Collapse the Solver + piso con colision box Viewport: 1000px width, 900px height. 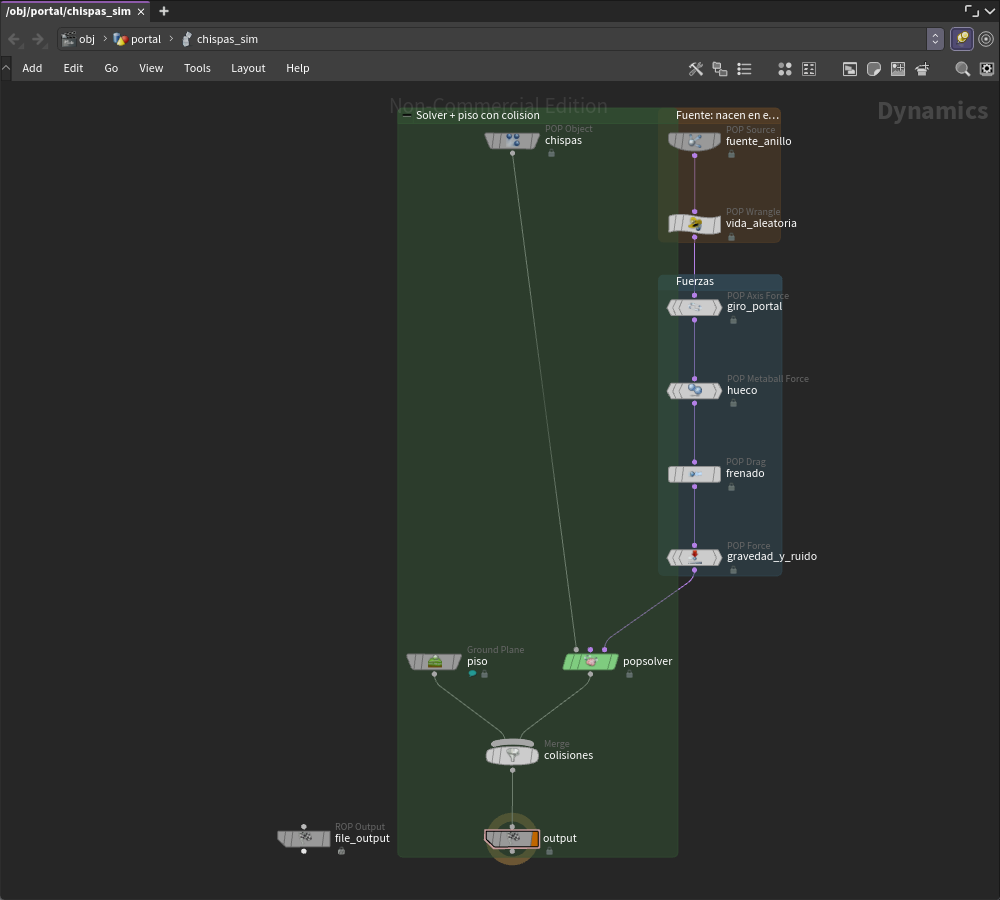point(407,115)
